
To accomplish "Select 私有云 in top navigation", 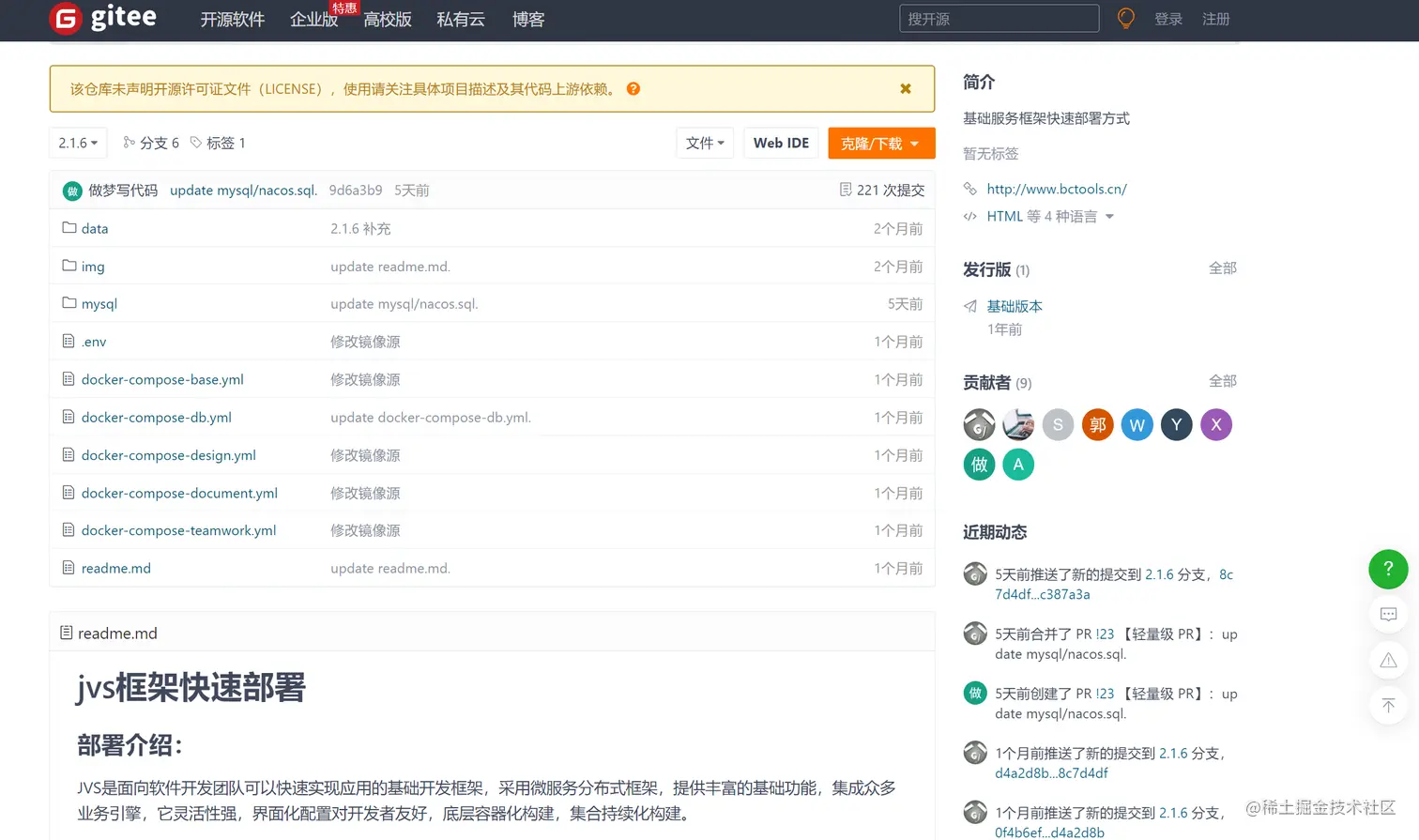I will tap(461, 20).
